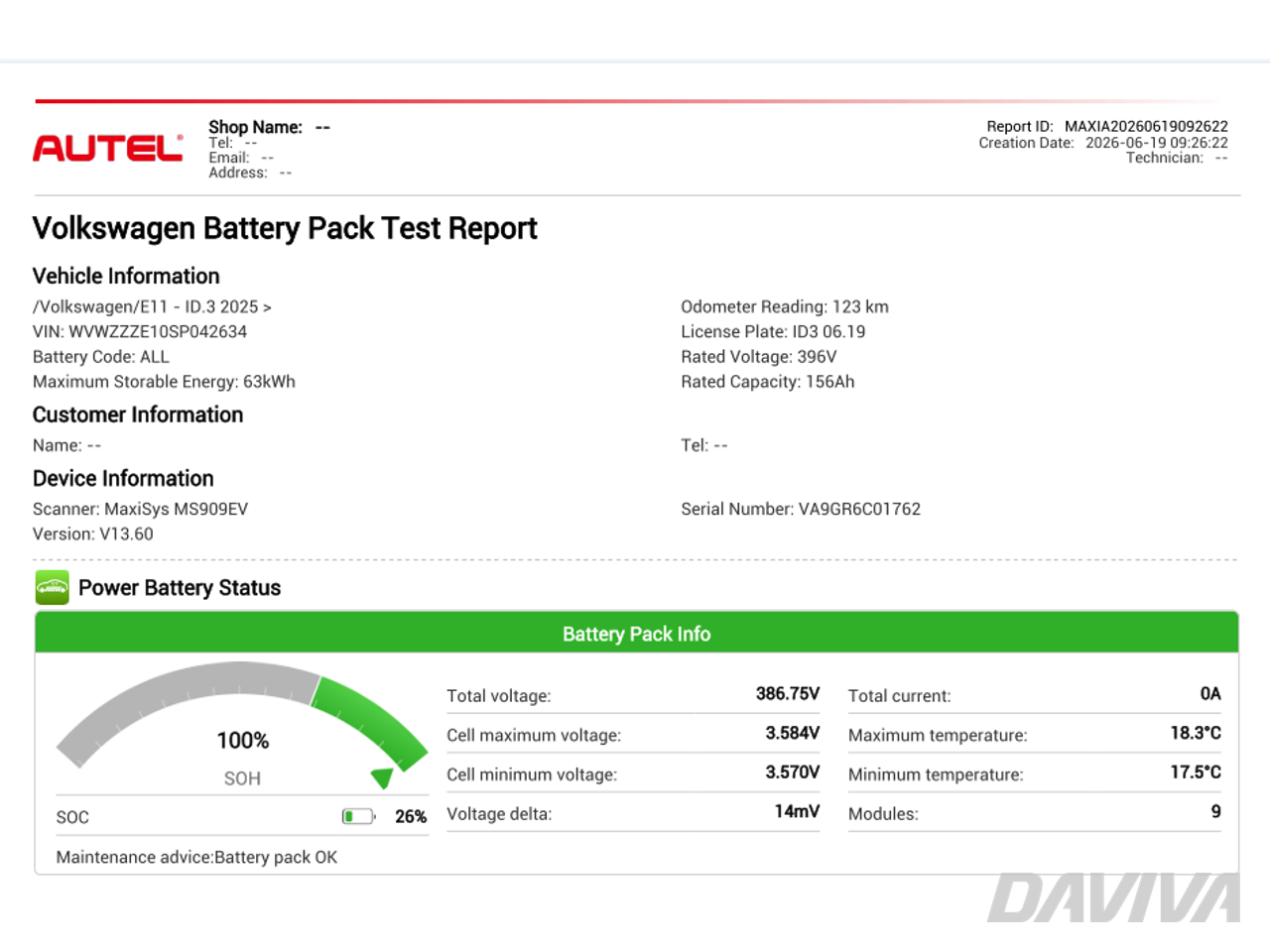This screenshot has height=952, width=1270.
Task: Click Version: V13.60
Action: 93,534
